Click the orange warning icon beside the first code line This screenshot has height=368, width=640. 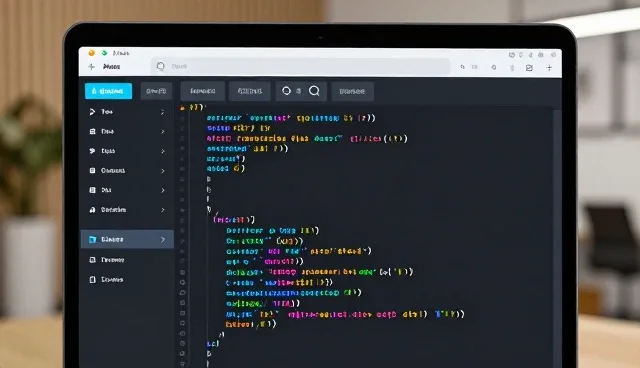[183, 108]
